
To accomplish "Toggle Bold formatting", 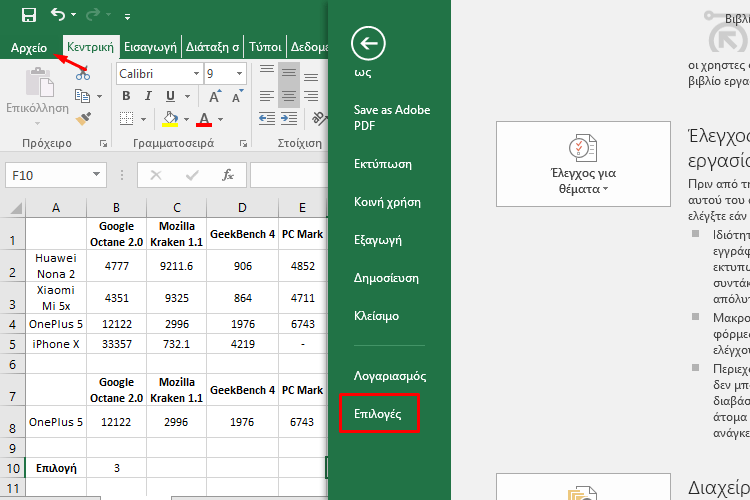I will pos(127,97).
